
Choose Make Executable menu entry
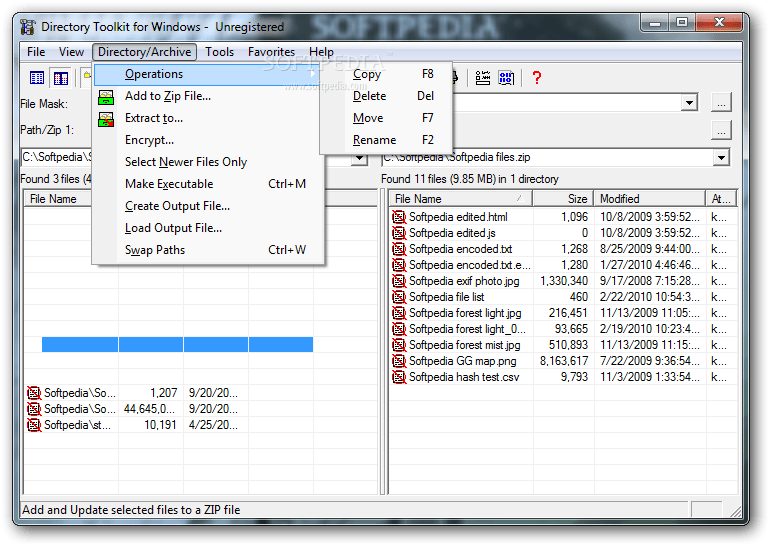208,184
